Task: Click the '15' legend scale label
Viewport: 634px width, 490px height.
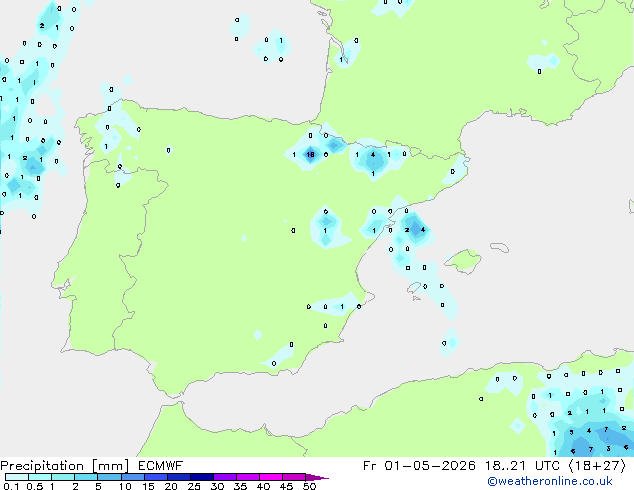Action: pos(148,486)
